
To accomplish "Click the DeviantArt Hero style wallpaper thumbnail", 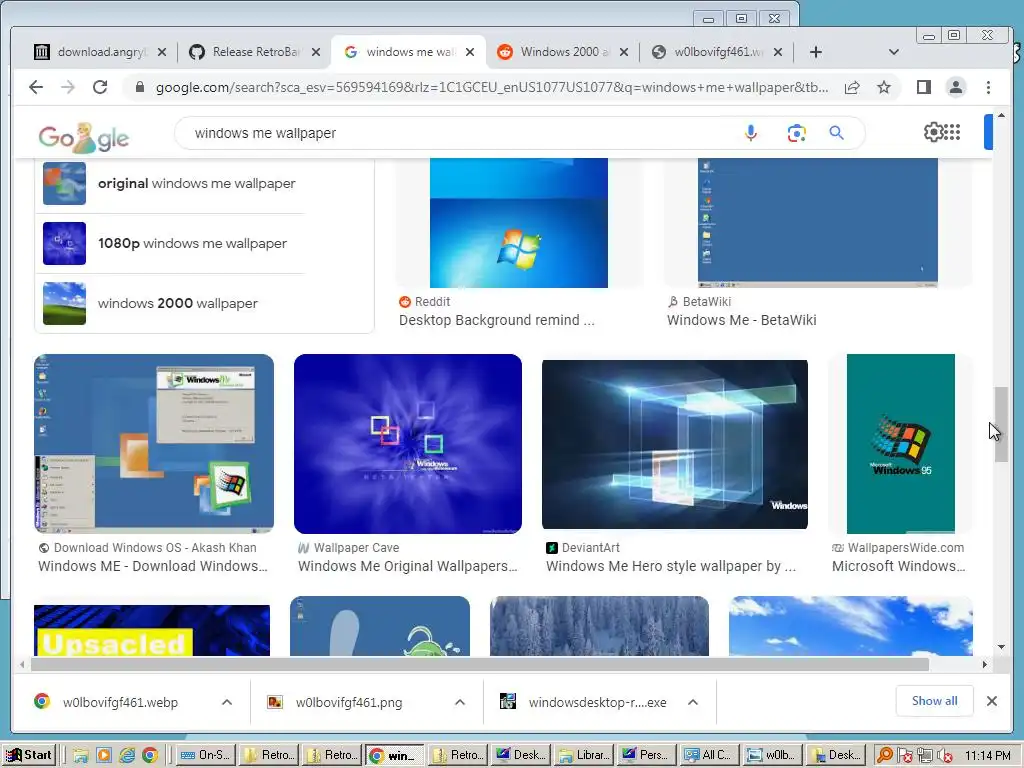I will pyautogui.click(x=675, y=444).
